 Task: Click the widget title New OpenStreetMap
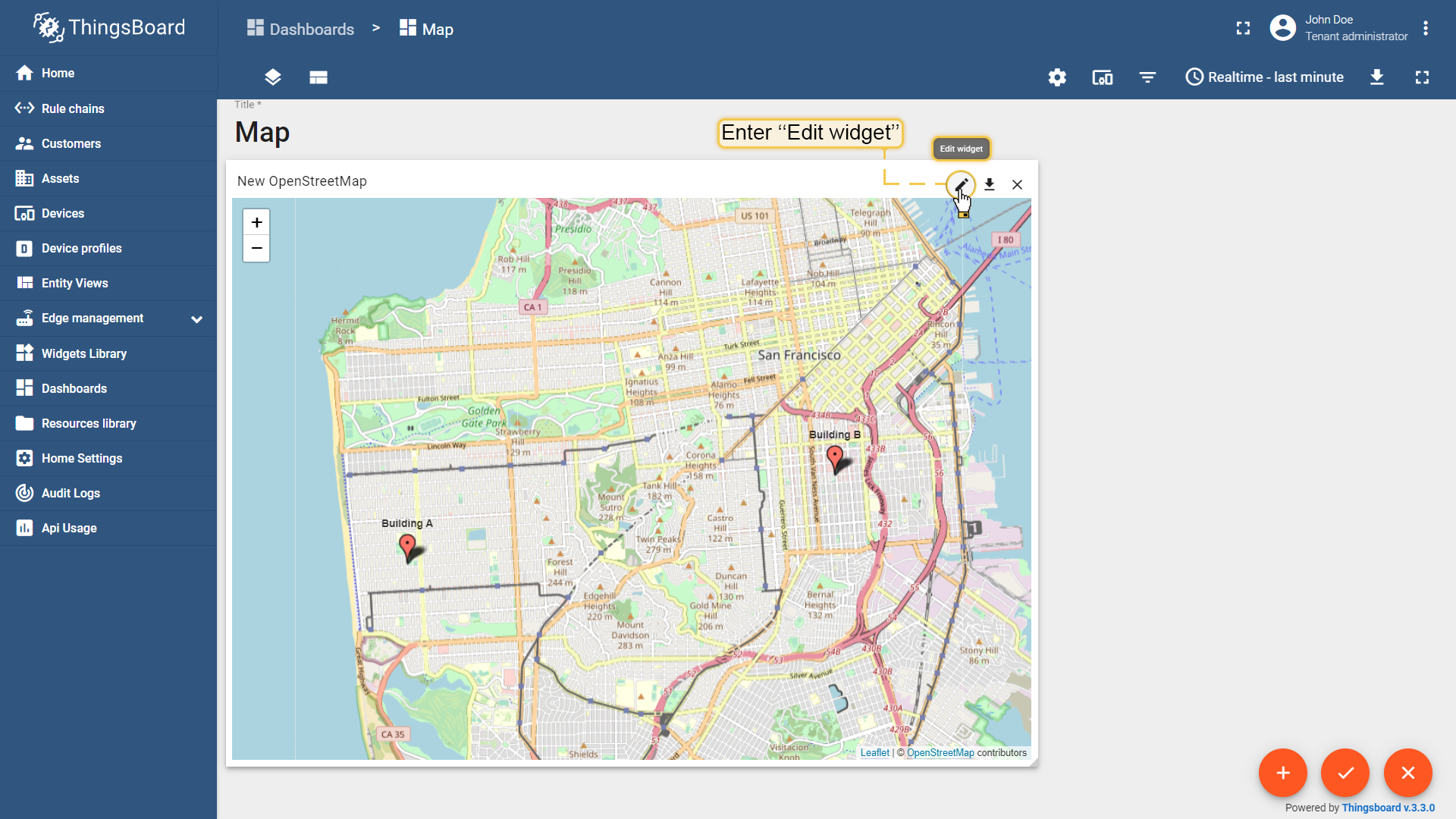coord(302,181)
